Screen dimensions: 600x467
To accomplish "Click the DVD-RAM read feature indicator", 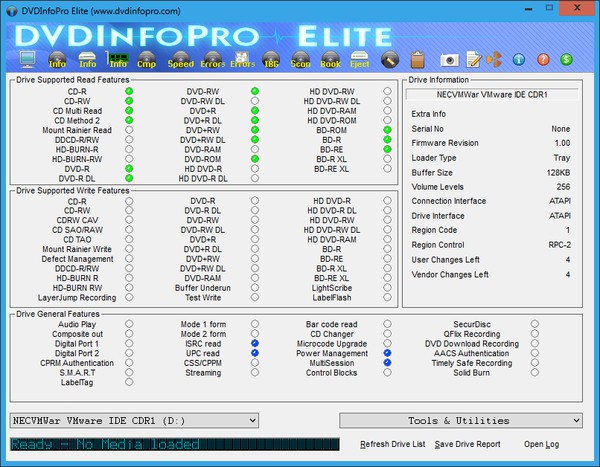I will 255,149.
